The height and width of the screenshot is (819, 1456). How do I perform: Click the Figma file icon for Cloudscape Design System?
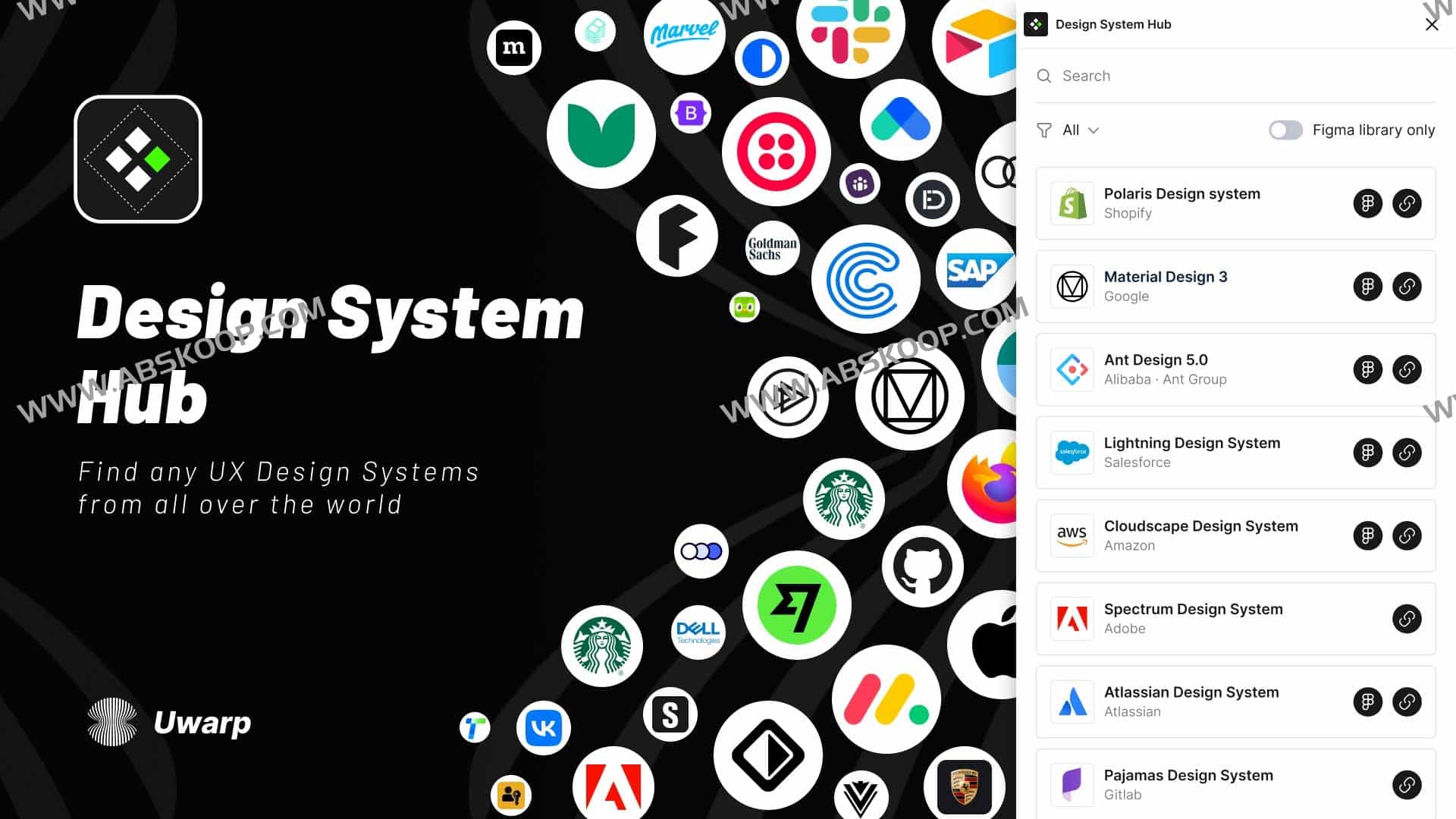[x=1367, y=536]
